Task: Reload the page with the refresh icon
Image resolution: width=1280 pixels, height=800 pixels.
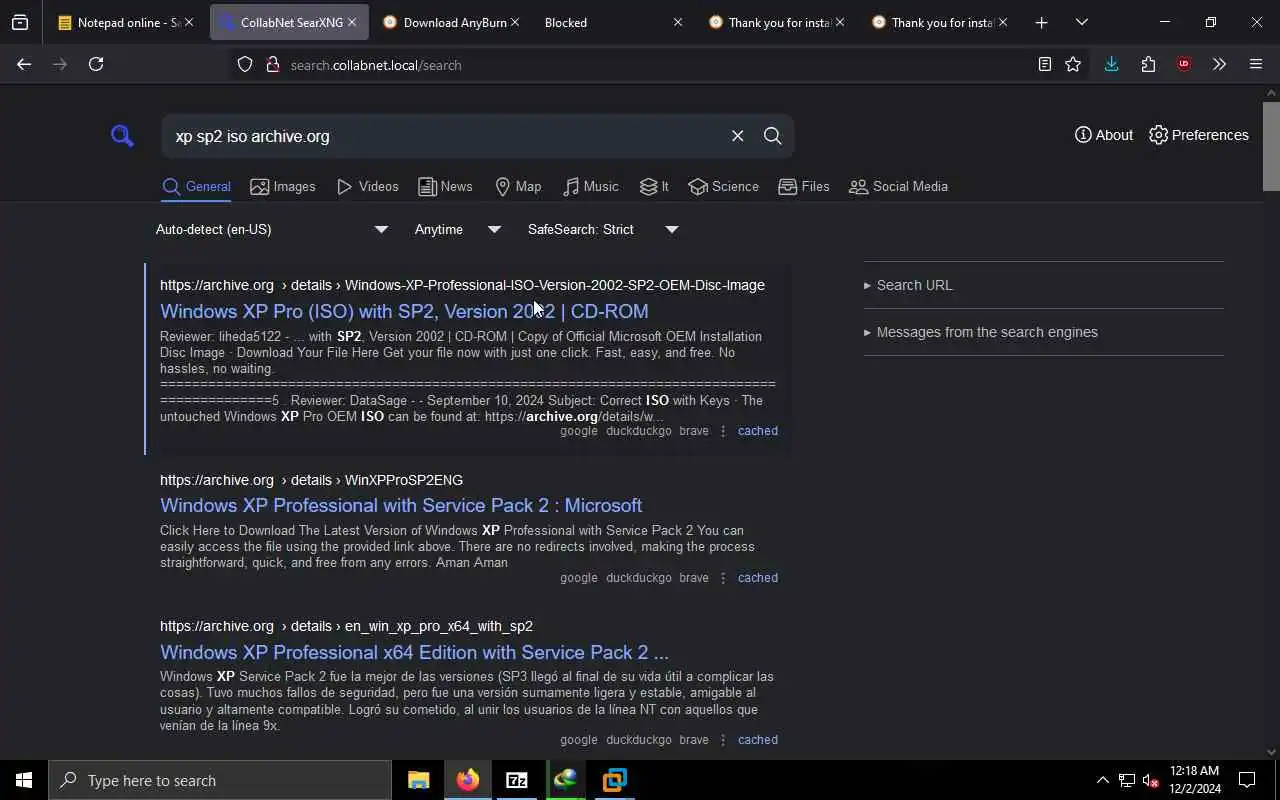Action: (96, 64)
